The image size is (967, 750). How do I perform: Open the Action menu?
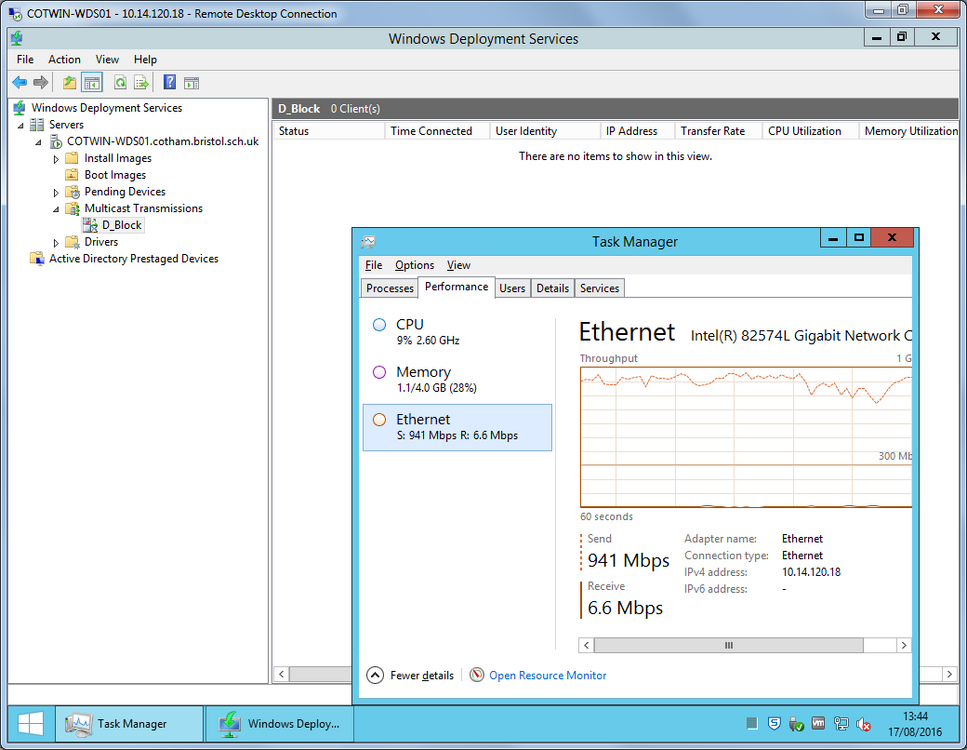64,59
